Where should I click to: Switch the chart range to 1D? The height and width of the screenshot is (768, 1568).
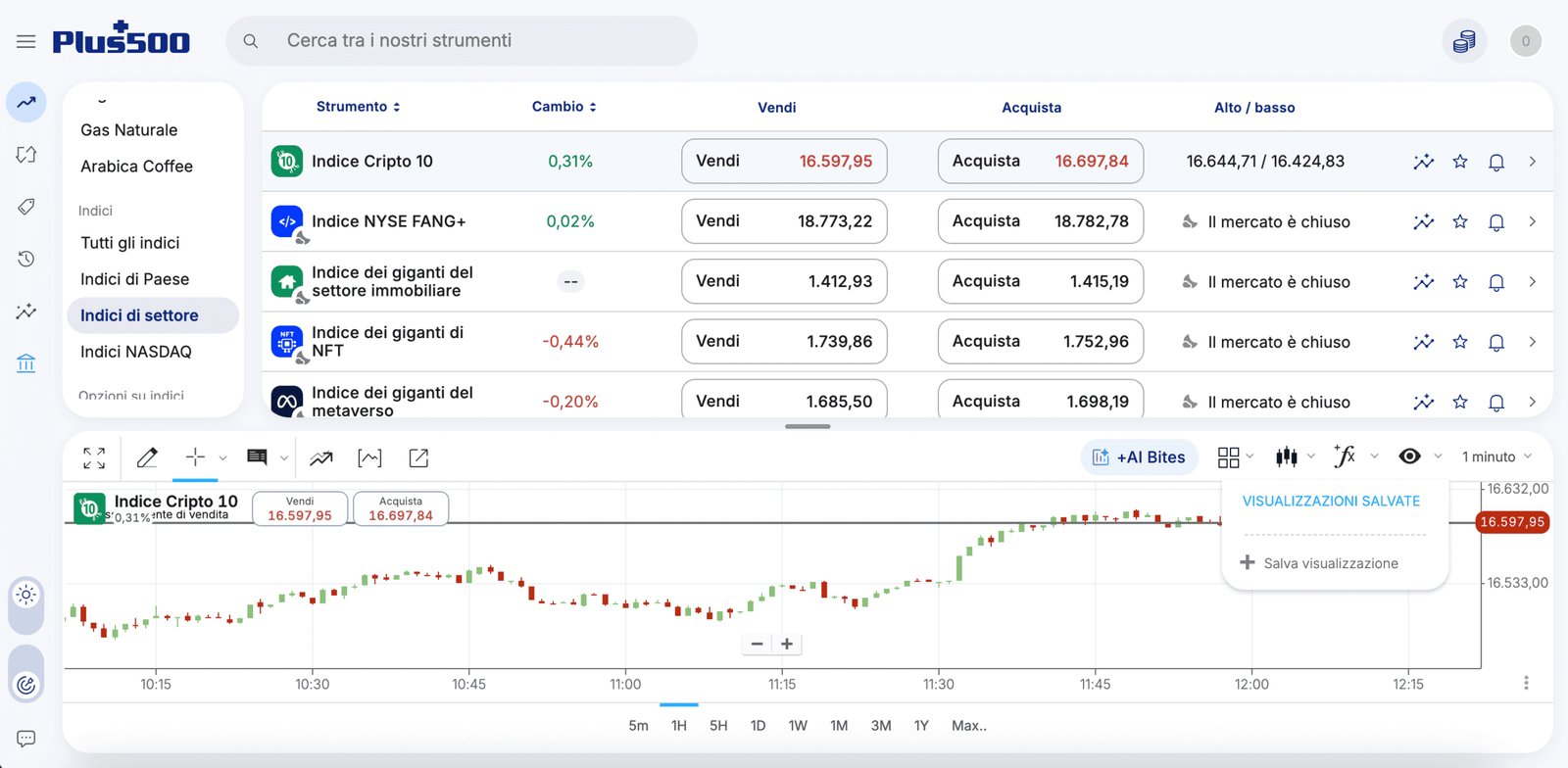point(758,726)
